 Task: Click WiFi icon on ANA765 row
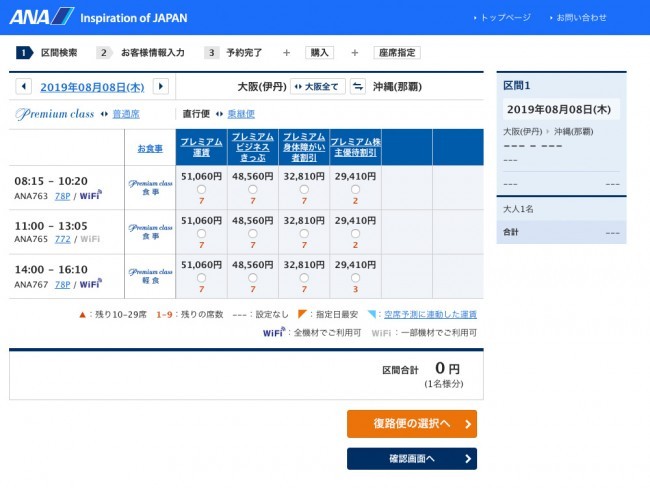[x=90, y=239]
